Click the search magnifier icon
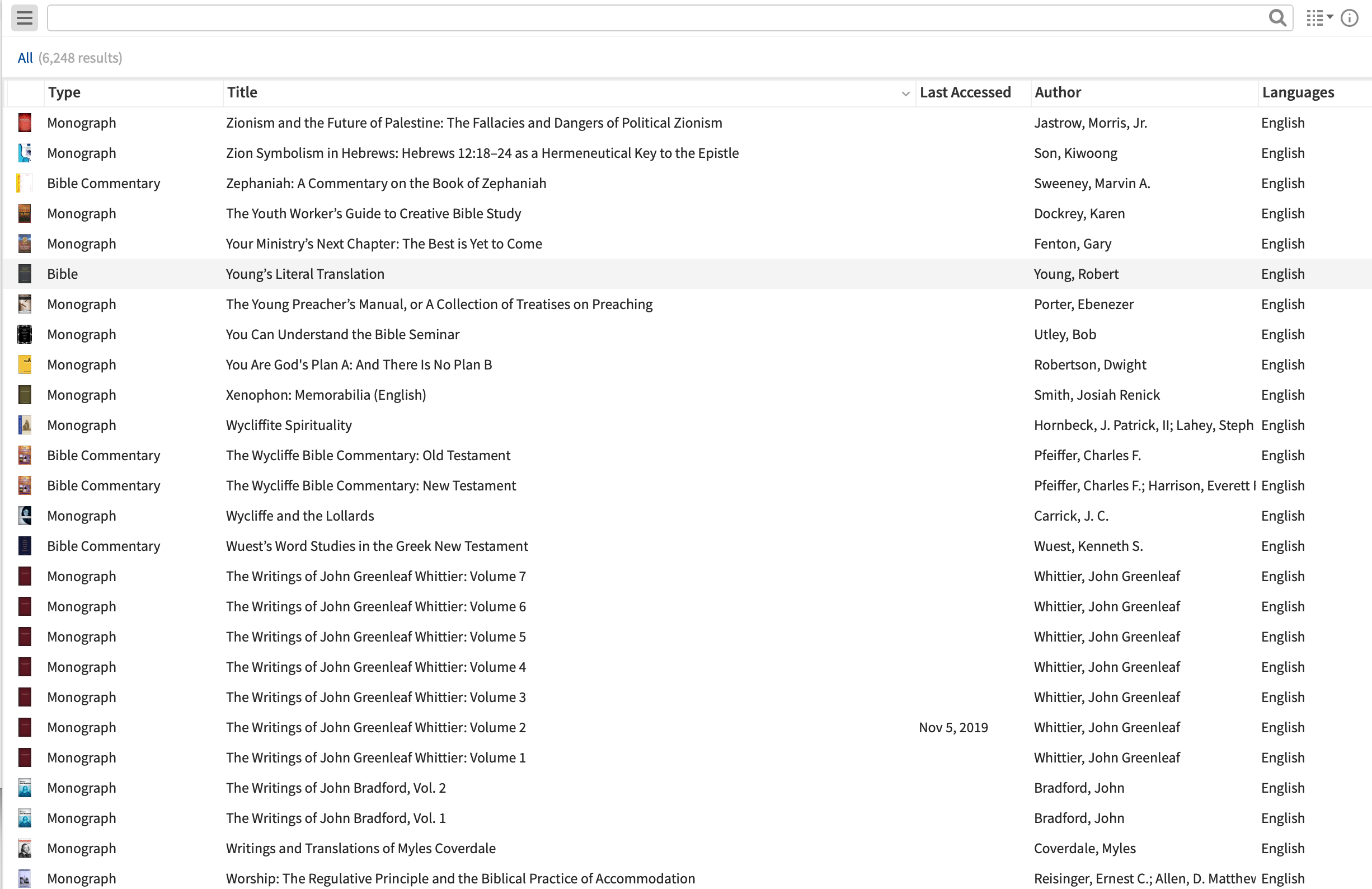The image size is (1372, 889). tap(1277, 18)
